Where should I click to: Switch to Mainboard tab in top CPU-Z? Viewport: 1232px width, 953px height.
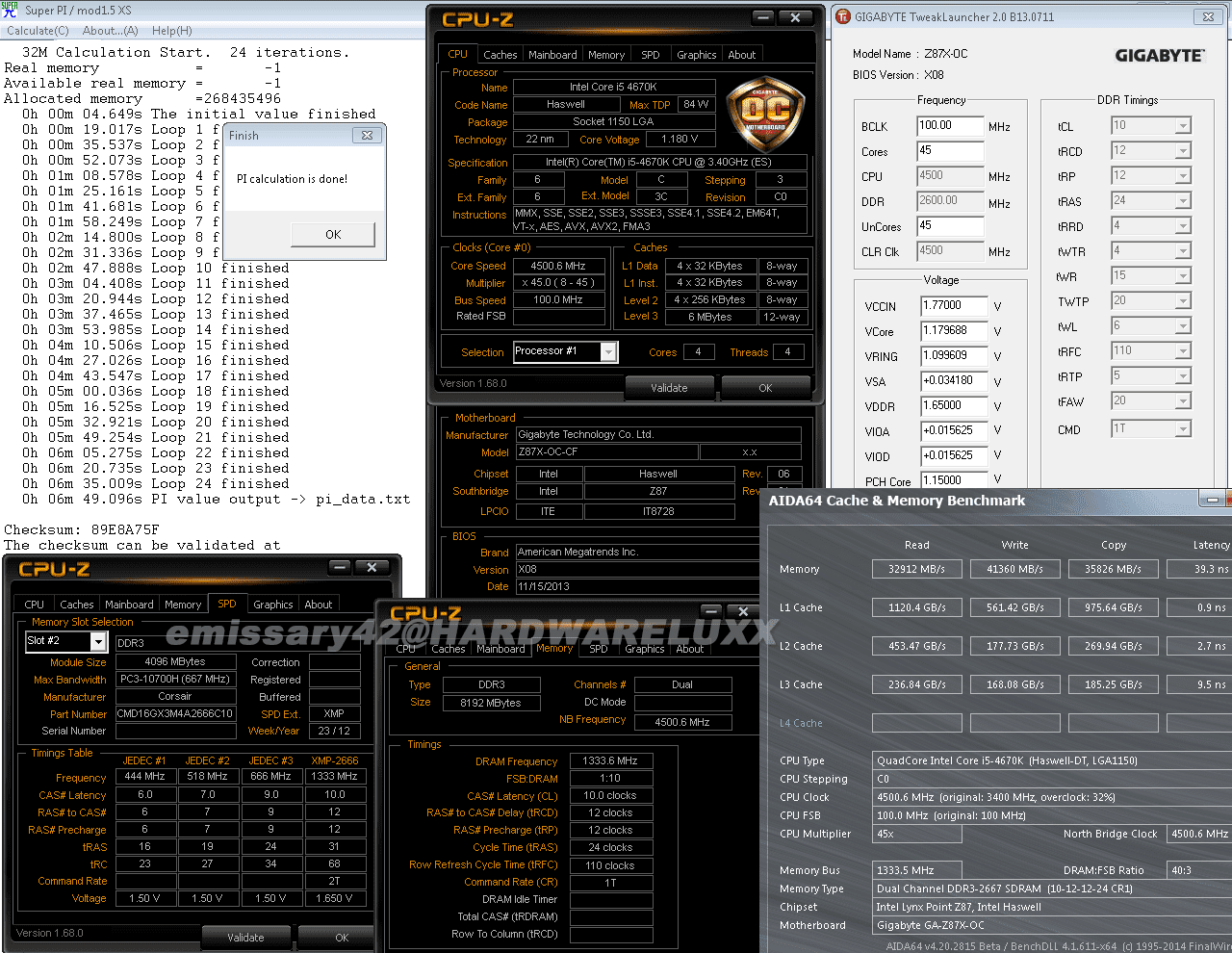552,55
